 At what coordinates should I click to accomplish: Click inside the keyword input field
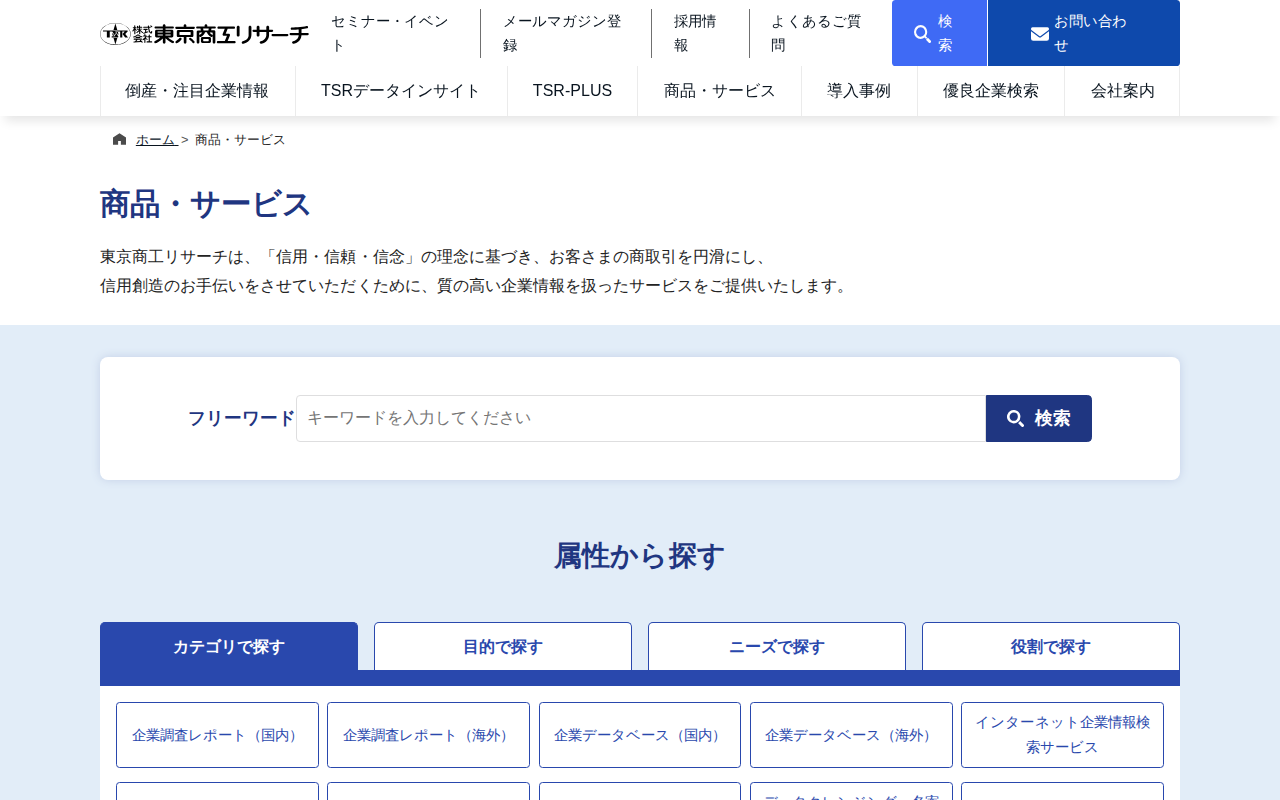[640, 418]
